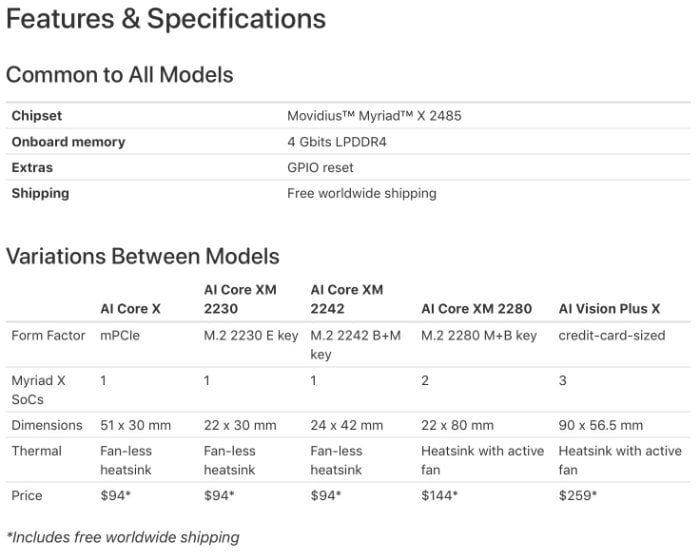The width and height of the screenshot is (700, 560).
Task: Select the 4 Gbits LPDDR4 text
Action: coord(337,142)
